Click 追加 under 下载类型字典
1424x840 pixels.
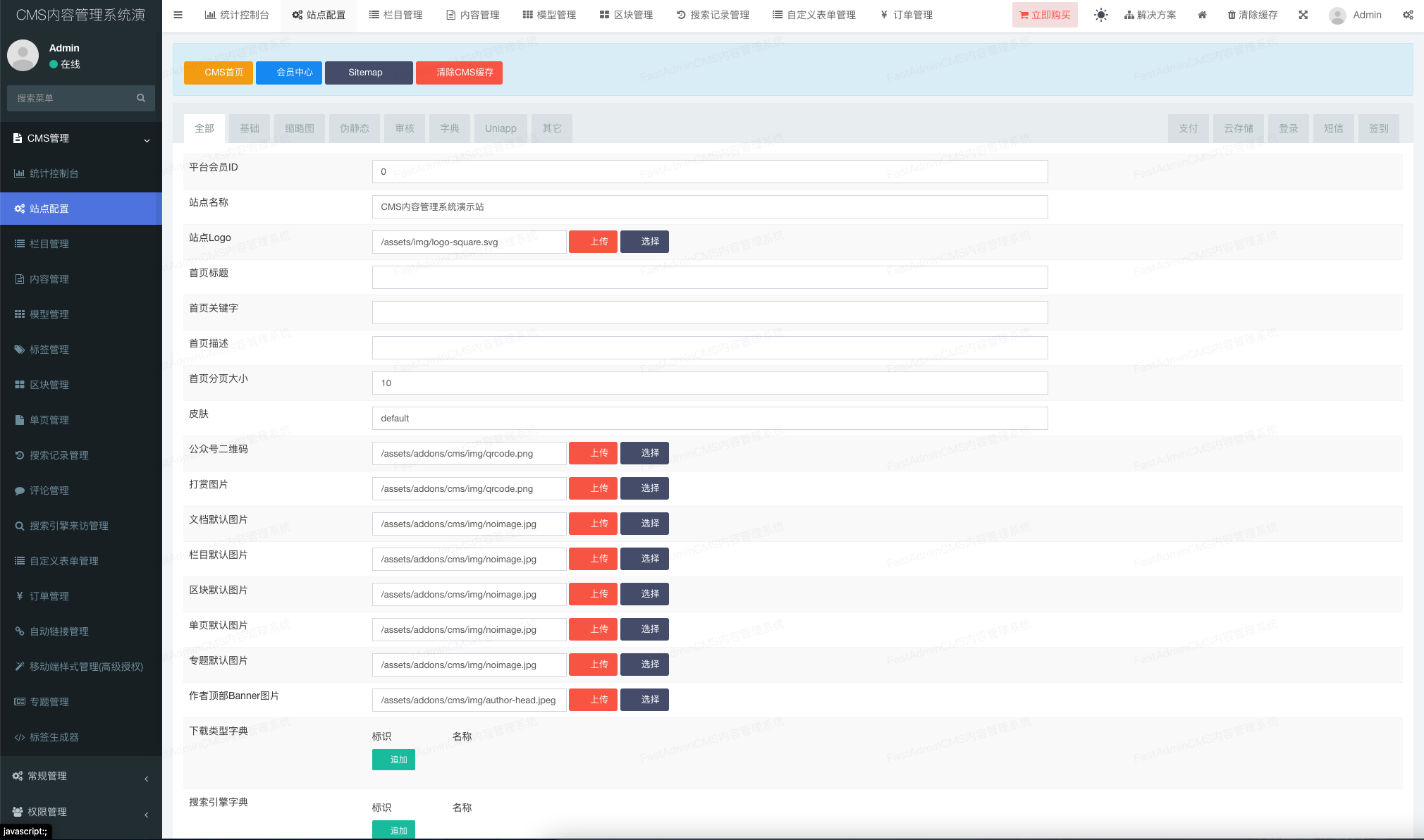coord(393,760)
